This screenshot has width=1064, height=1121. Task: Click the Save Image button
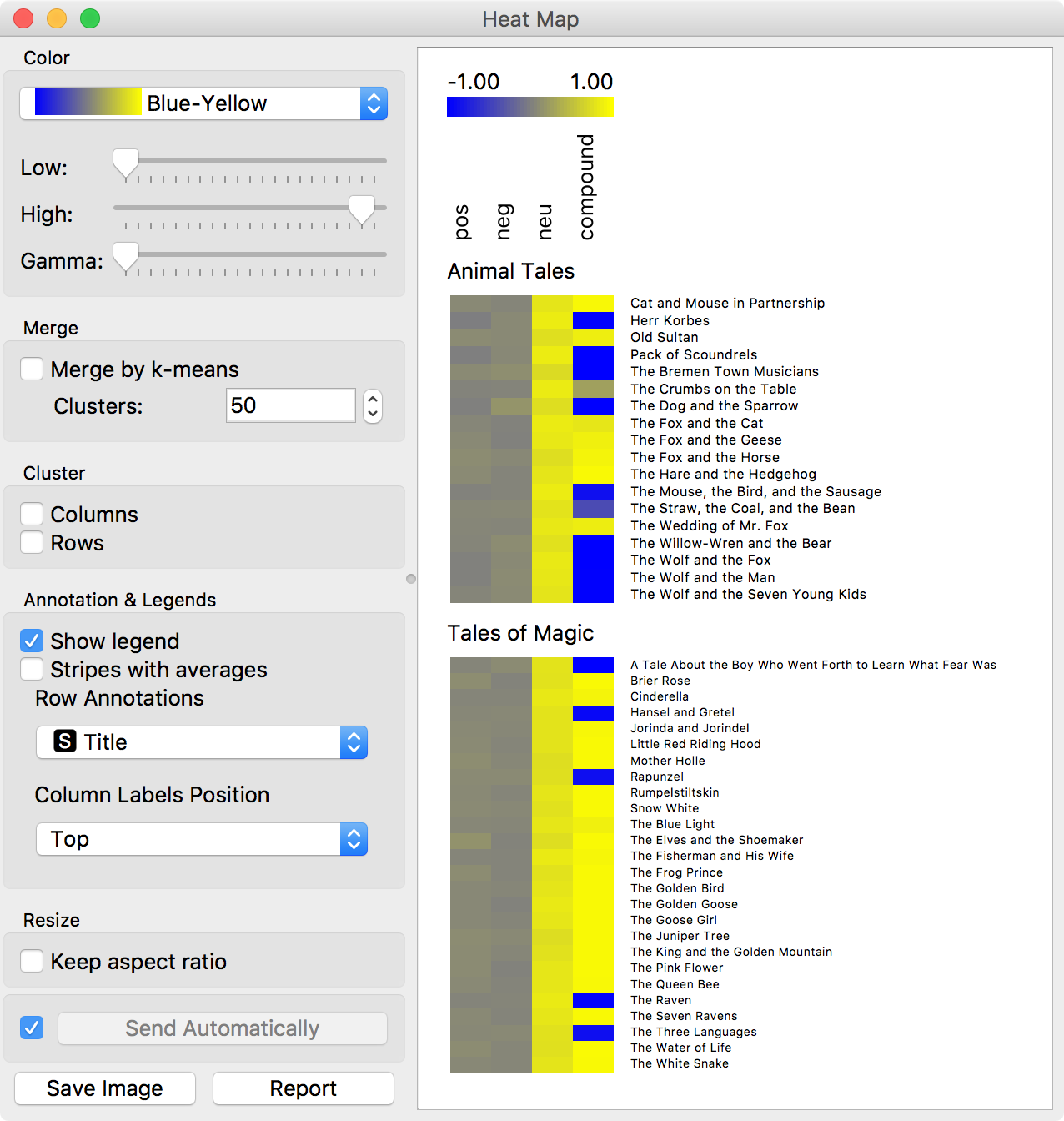[105, 1088]
